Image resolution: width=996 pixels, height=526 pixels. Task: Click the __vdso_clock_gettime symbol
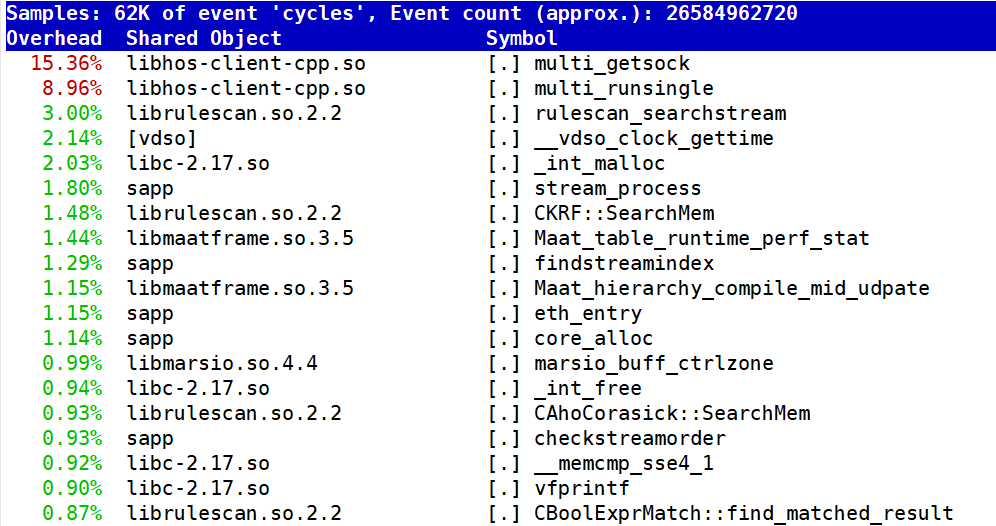tap(653, 139)
